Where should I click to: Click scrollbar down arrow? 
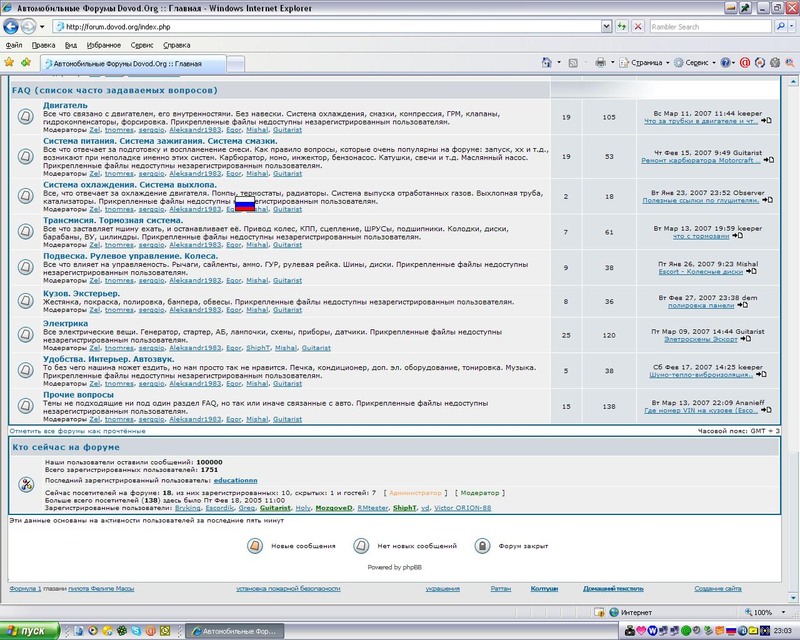click(x=793, y=597)
